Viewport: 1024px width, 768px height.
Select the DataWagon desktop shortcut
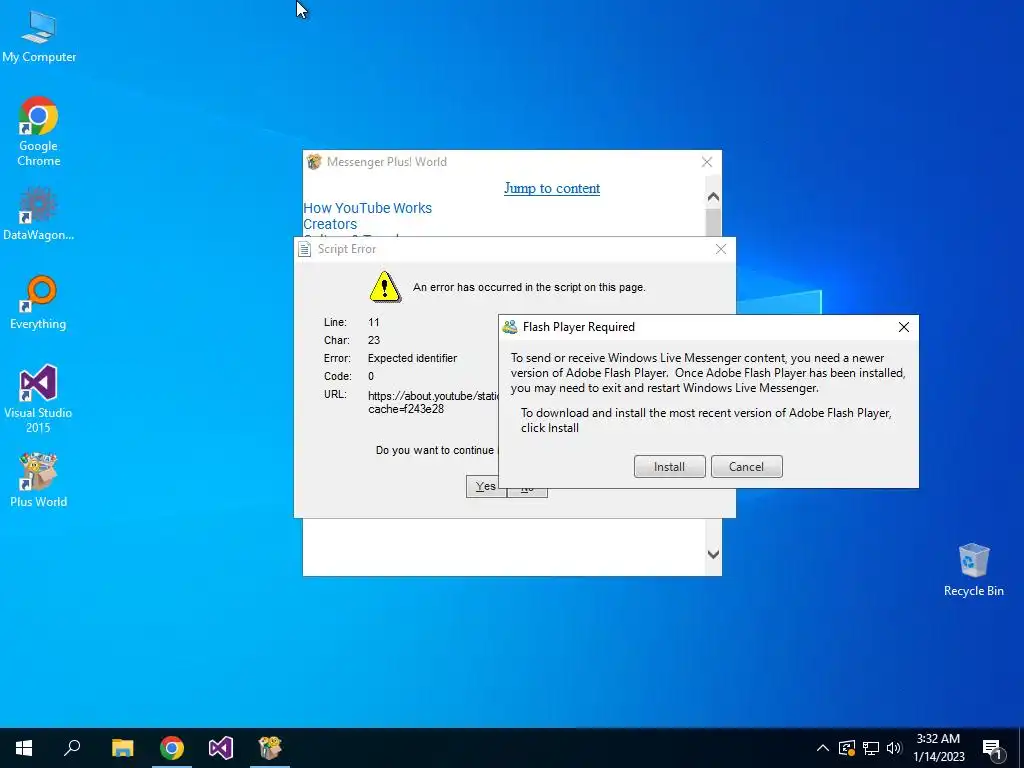click(x=39, y=214)
